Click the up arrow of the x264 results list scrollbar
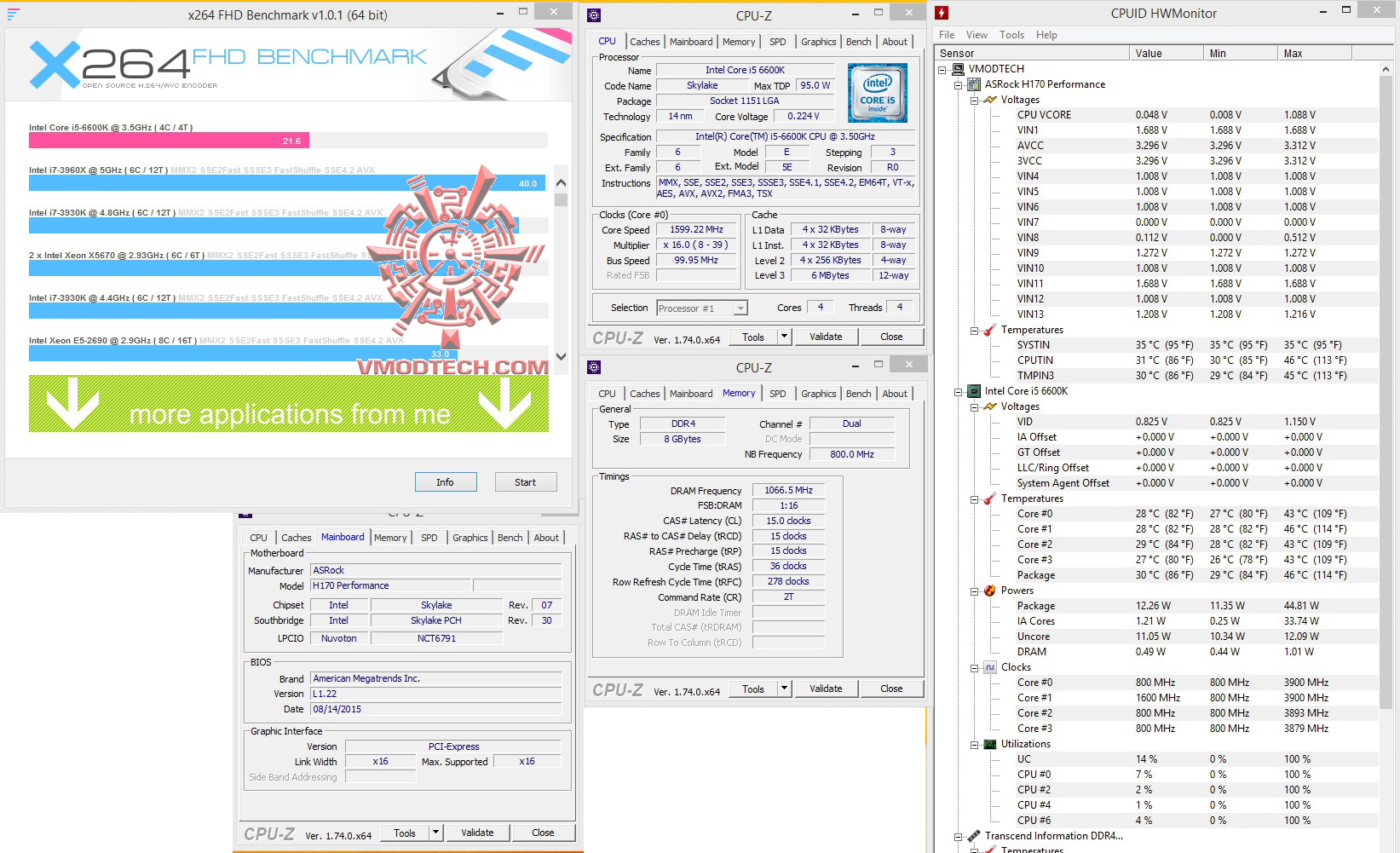 click(561, 182)
